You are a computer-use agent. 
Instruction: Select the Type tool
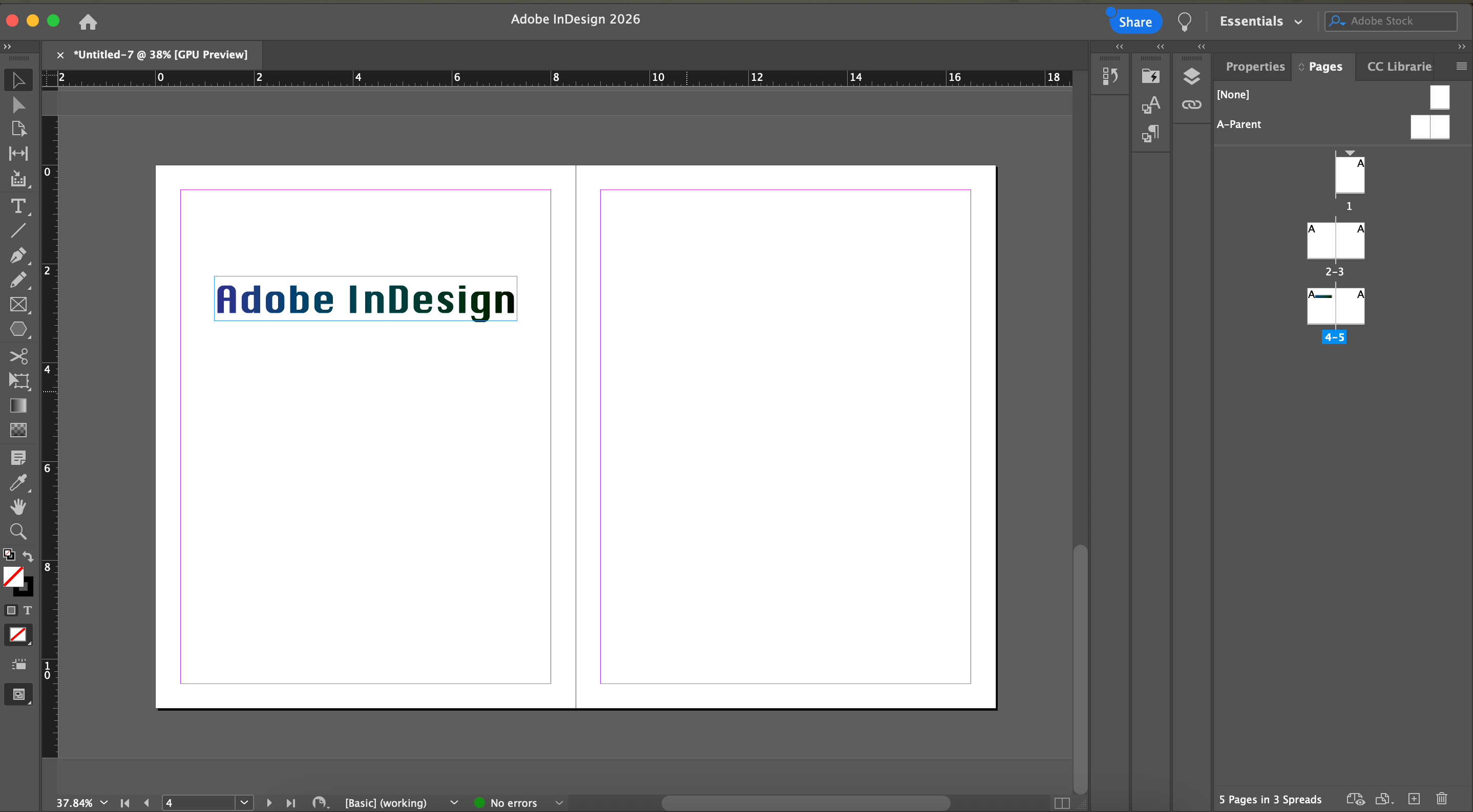point(18,206)
